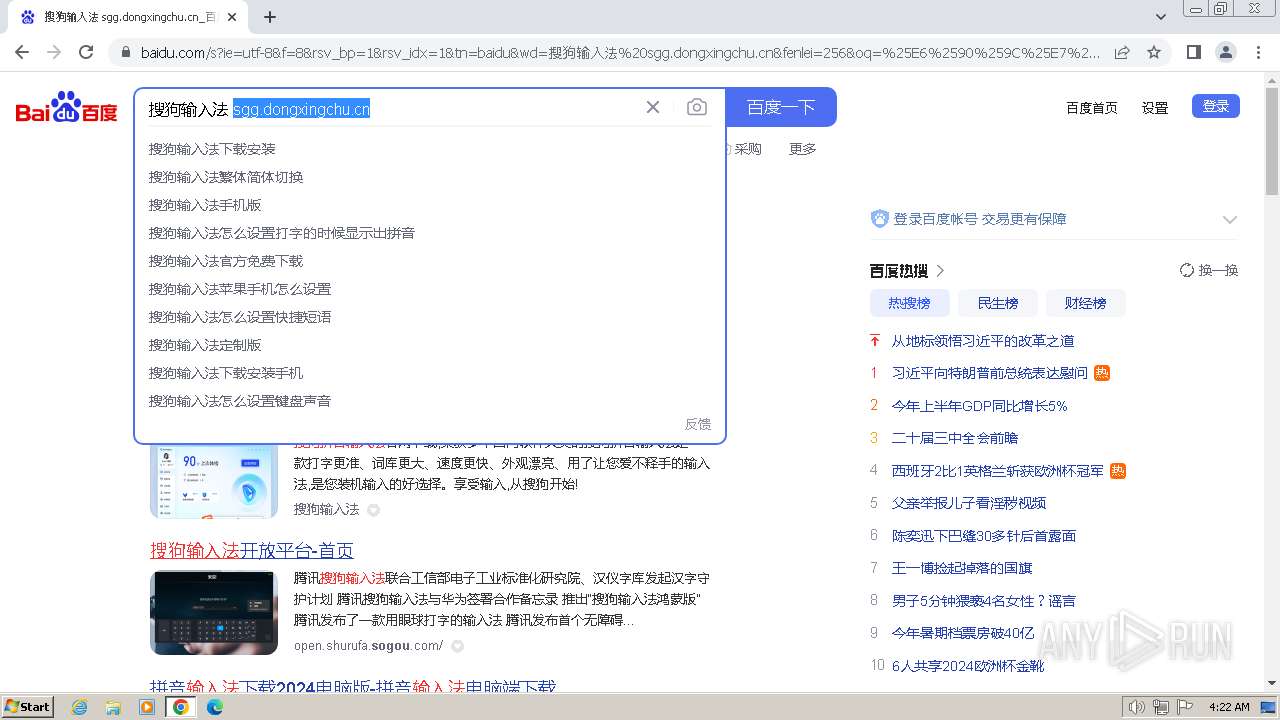Click the Baidu logo
This screenshot has height=720, width=1280.
(x=67, y=107)
